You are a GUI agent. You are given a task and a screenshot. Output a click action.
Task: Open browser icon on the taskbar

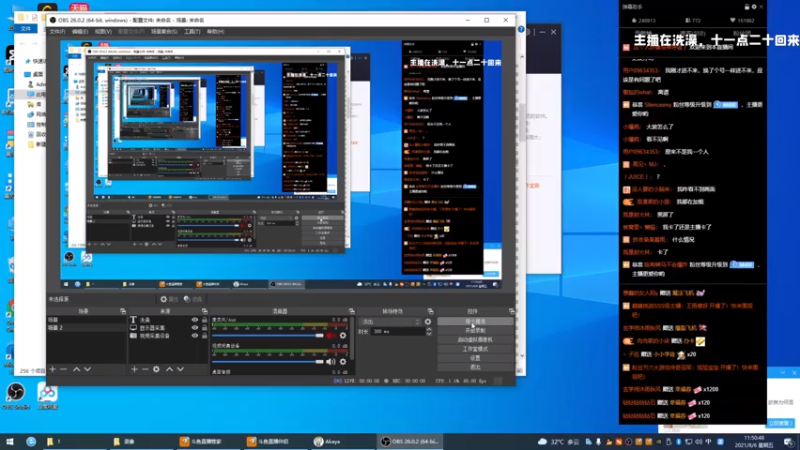[x=31, y=441]
